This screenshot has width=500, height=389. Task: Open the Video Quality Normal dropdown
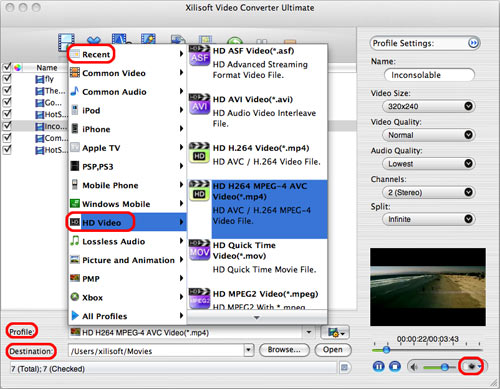pyautogui.click(x=429, y=135)
